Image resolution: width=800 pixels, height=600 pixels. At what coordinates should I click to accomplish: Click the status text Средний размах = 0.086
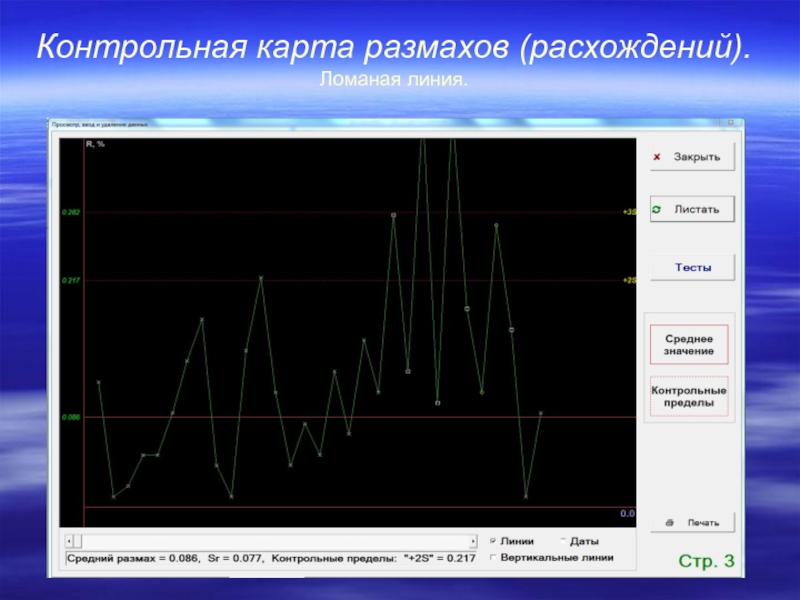[x=133, y=558]
